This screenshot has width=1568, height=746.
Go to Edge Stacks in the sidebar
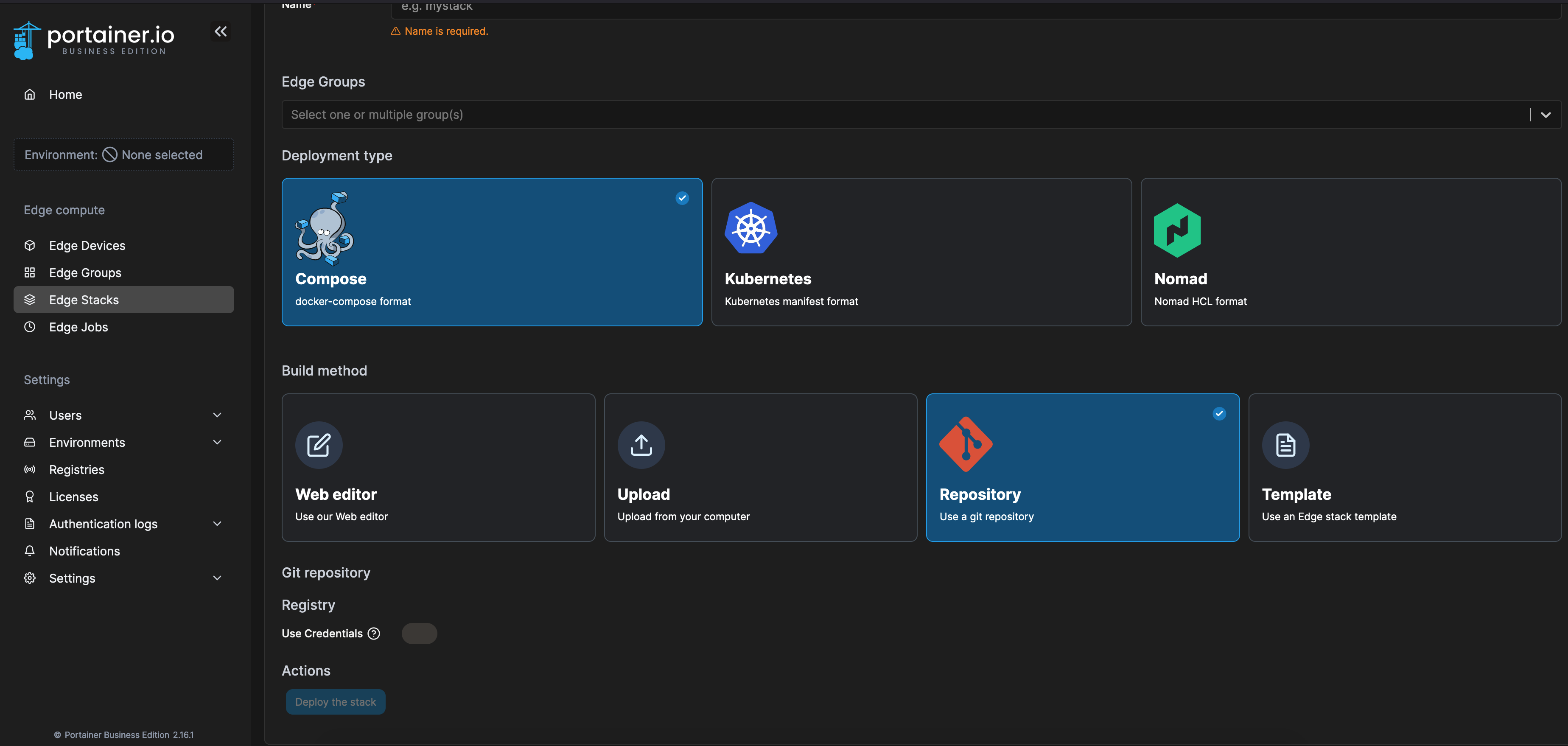[x=84, y=300]
